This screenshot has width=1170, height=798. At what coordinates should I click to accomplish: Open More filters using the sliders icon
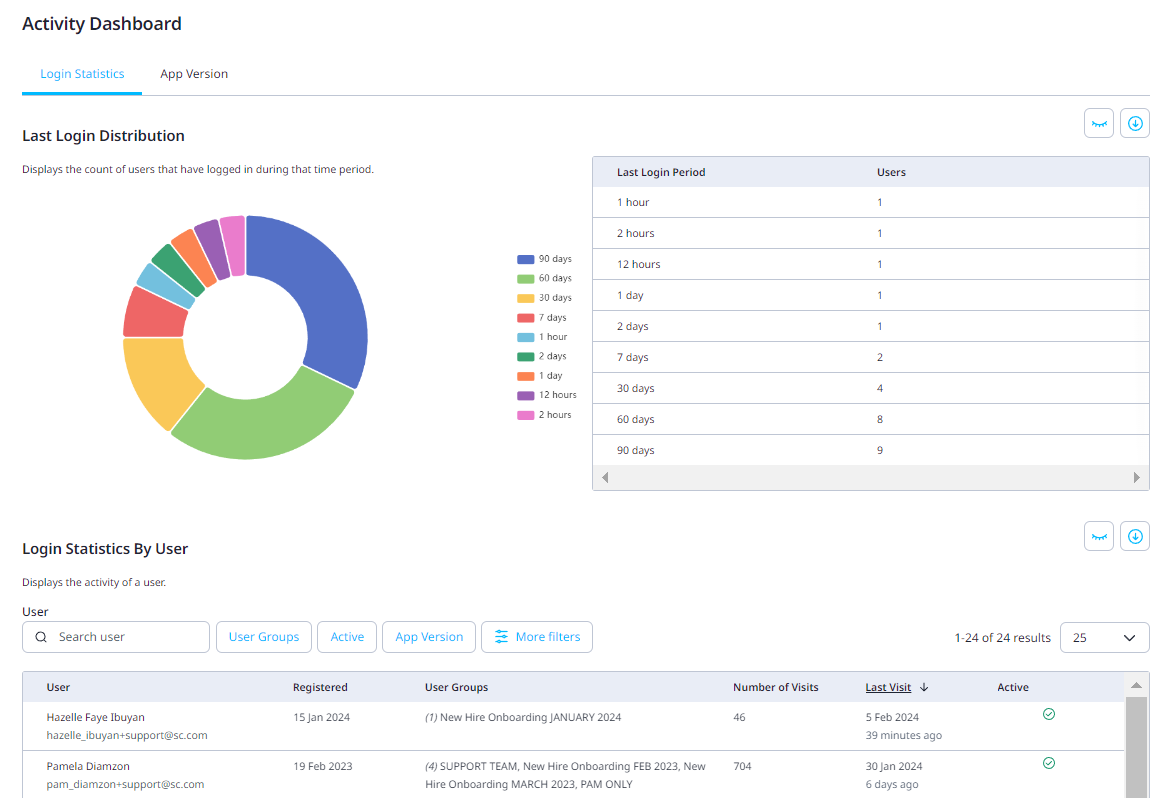(x=537, y=637)
